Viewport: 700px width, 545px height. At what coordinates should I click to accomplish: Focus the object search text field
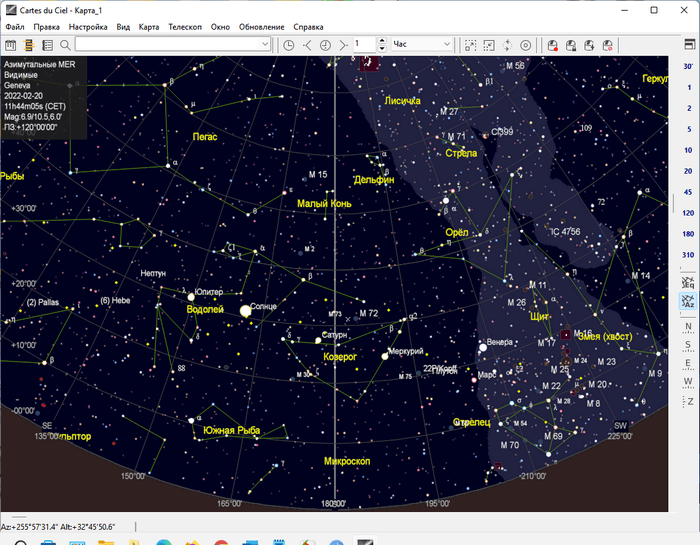tap(168, 44)
